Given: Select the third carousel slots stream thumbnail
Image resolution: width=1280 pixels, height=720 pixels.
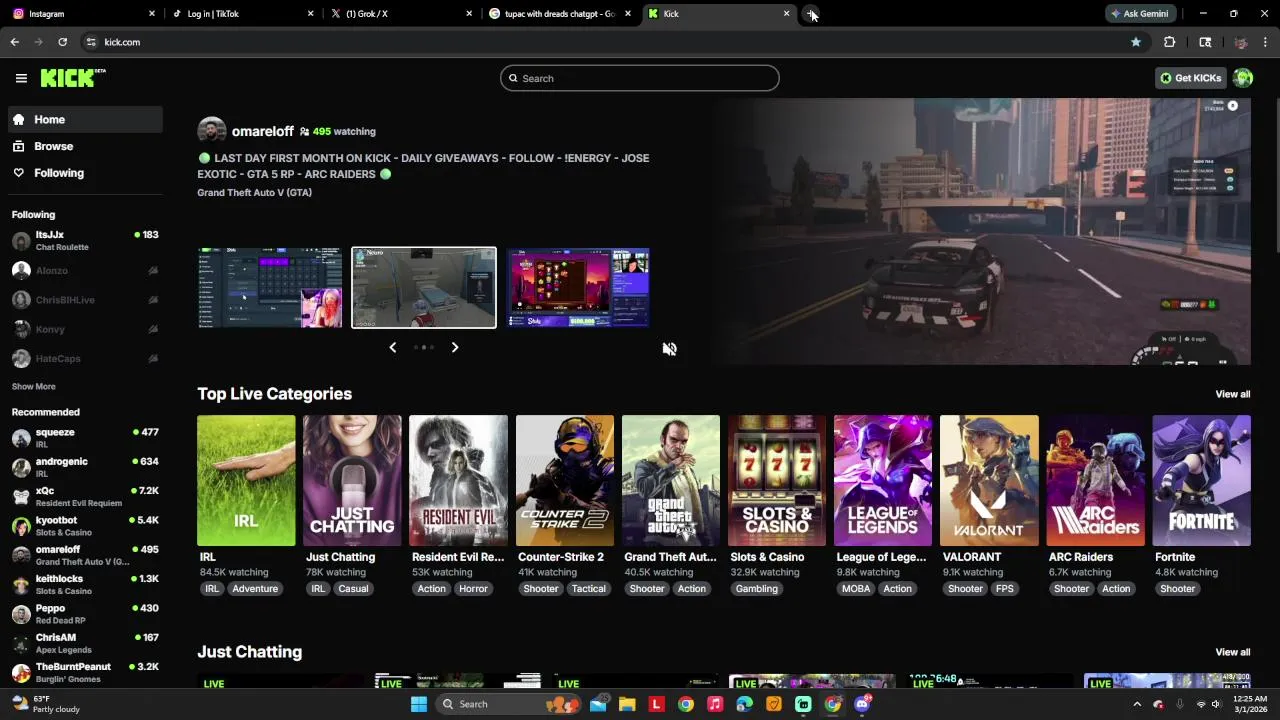Looking at the screenshot, I should point(578,288).
